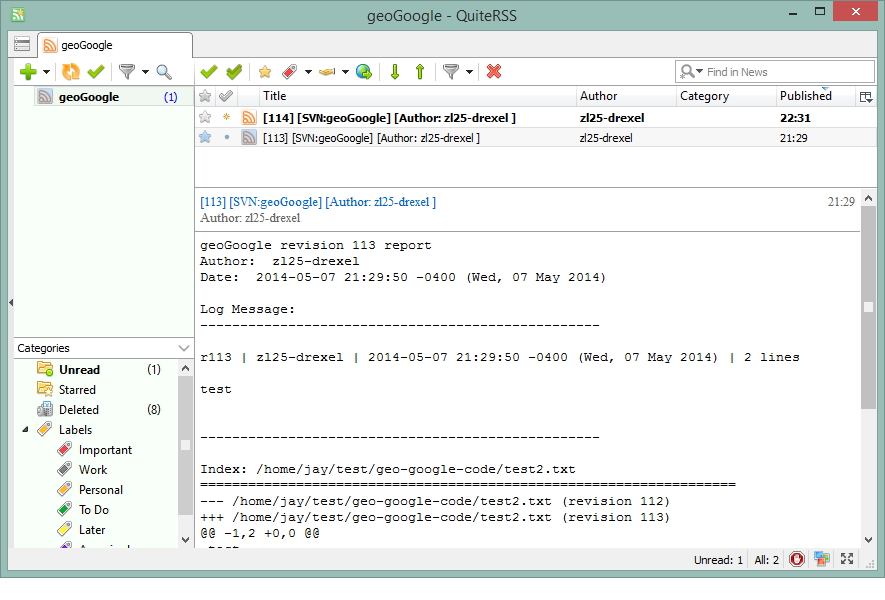Click the news filter funnel icon
The width and height of the screenshot is (885, 600).
point(451,72)
